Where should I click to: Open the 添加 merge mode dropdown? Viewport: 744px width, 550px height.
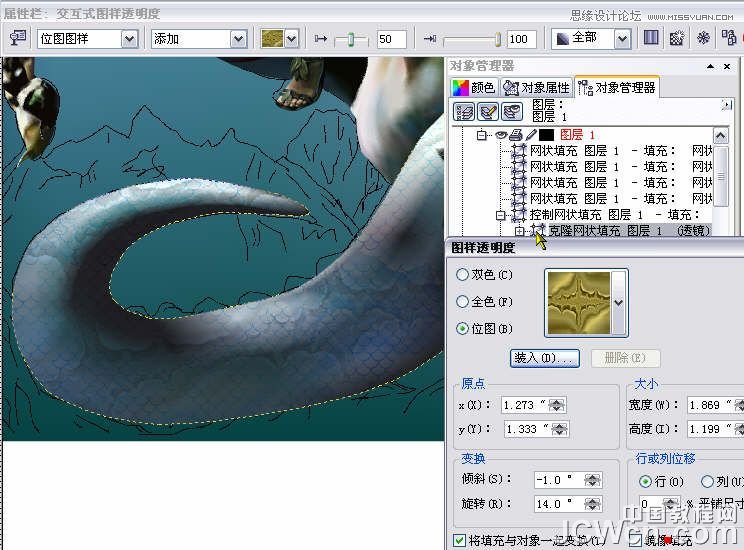click(x=238, y=38)
